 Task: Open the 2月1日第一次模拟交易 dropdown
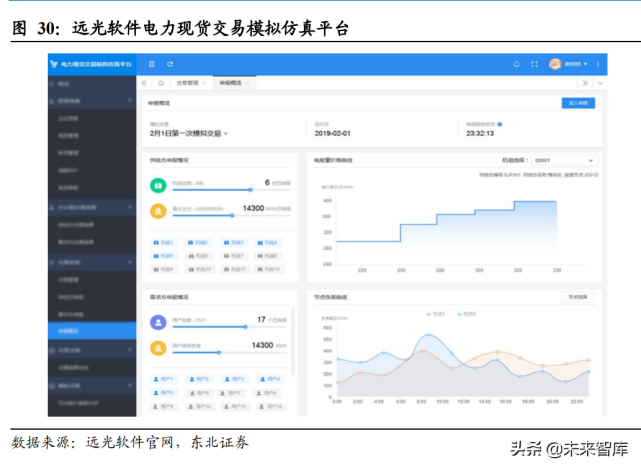pos(188,134)
